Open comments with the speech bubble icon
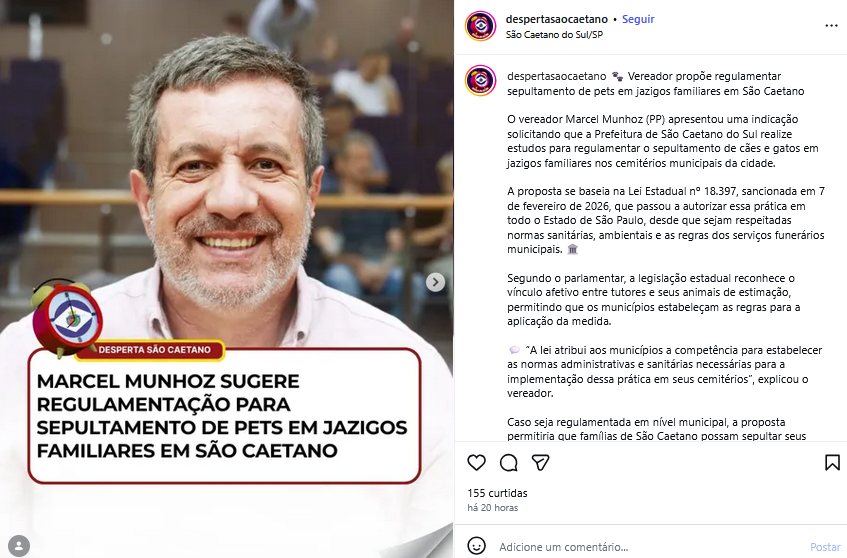This screenshot has height=558, width=847. 508,462
